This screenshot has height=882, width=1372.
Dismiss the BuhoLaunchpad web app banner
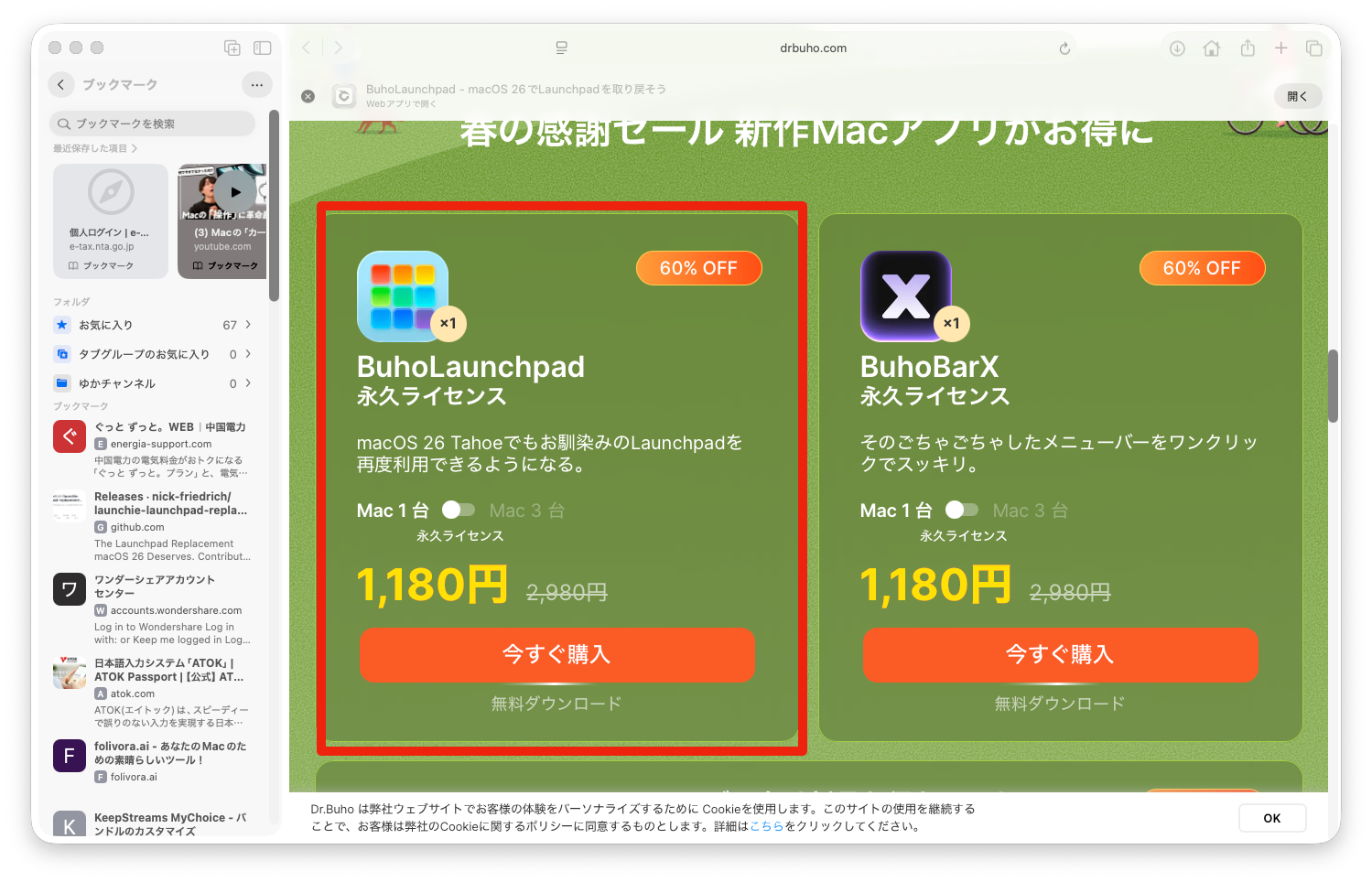308,96
